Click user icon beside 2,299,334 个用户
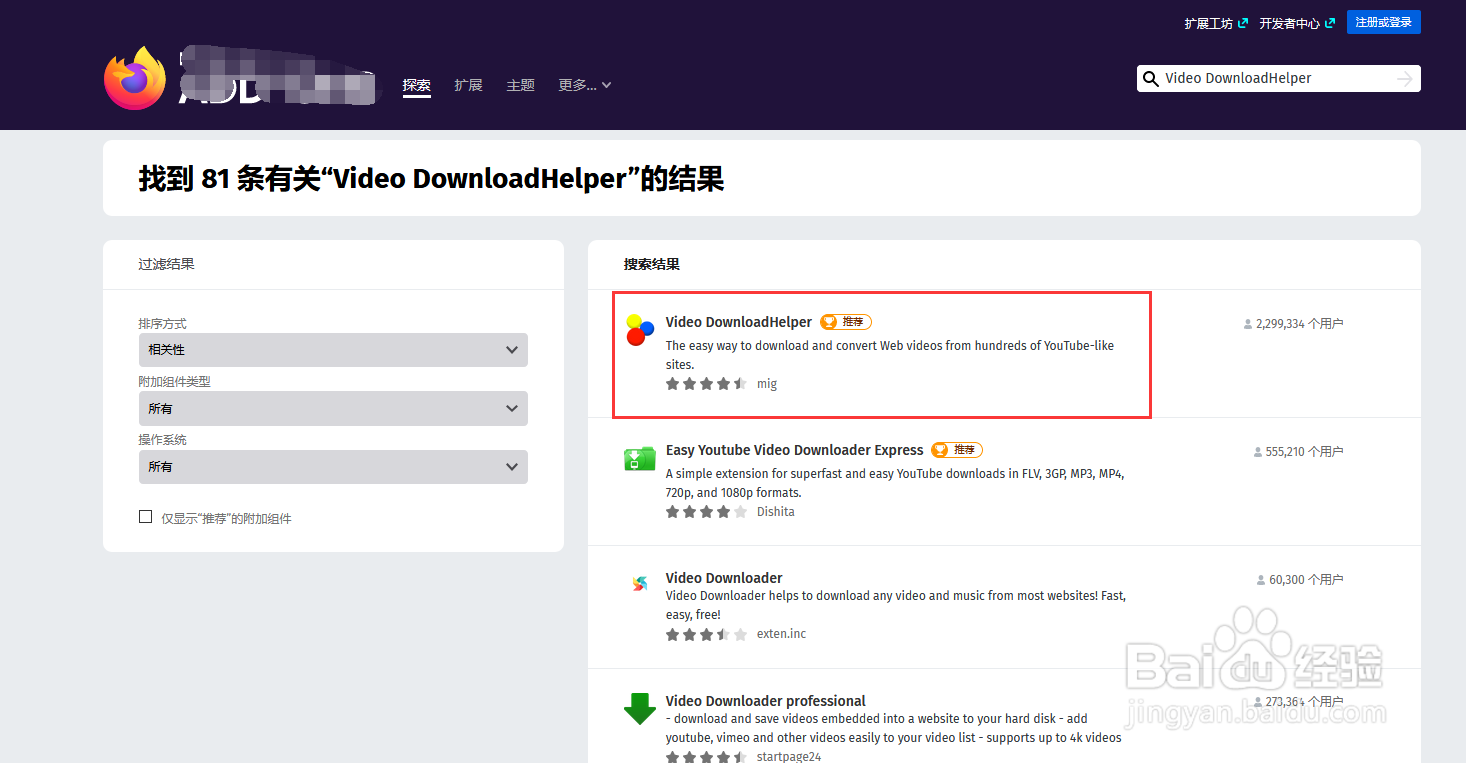Screen dimensions: 1466x763 point(1248,324)
